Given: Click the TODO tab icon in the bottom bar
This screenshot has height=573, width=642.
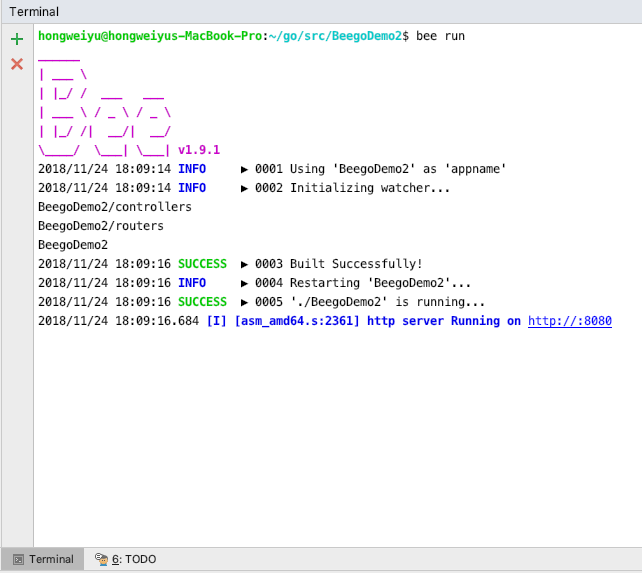Looking at the screenshot, I should (100, 560).
